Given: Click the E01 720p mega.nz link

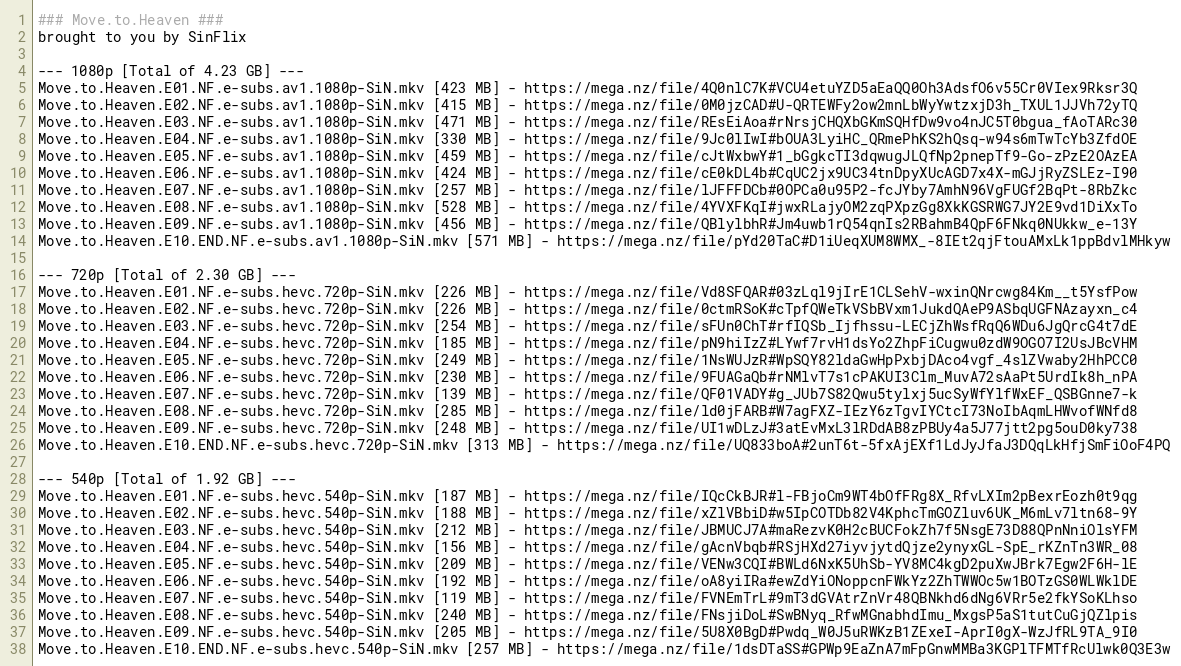Looking at the screenshot, I should pos(830,292).
